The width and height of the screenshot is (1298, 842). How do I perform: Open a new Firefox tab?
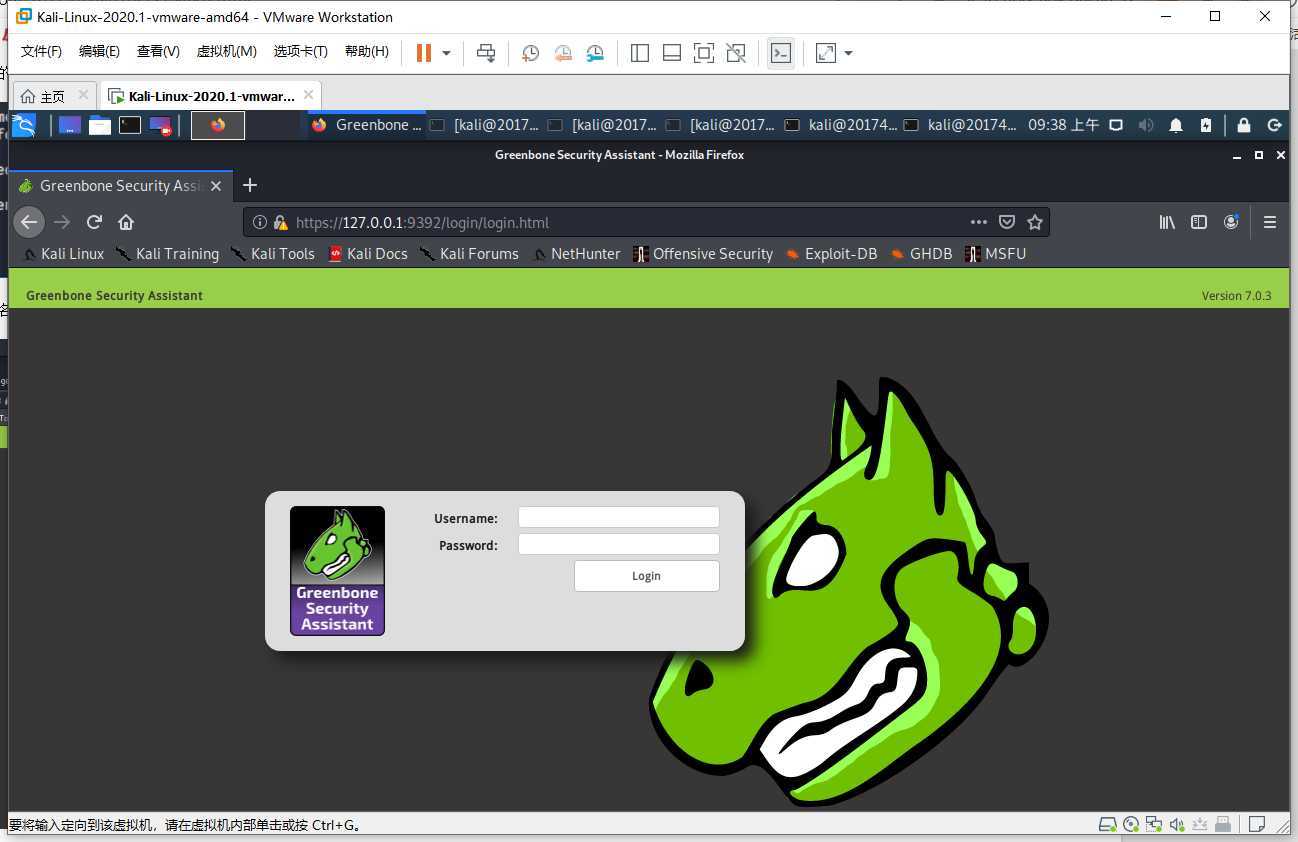click(250, 185)
